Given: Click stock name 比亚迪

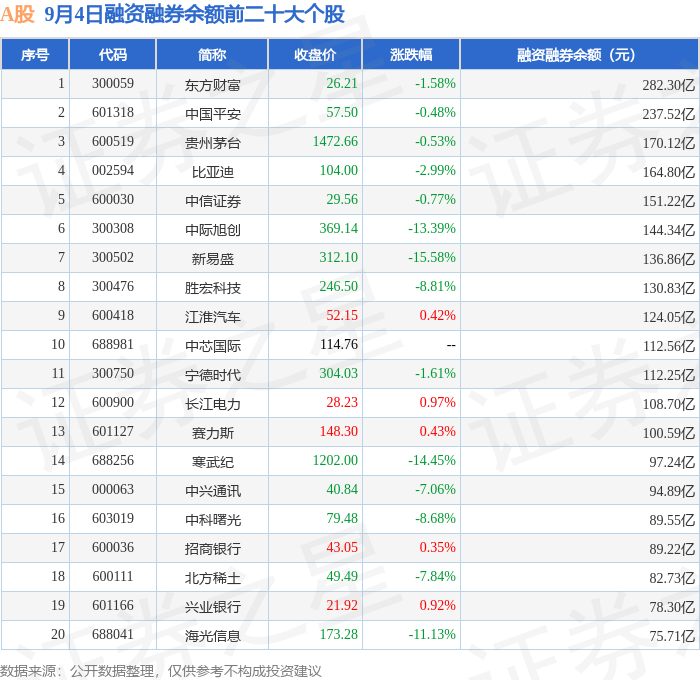Looking at the screenshot, I should (x=212, y=172).
